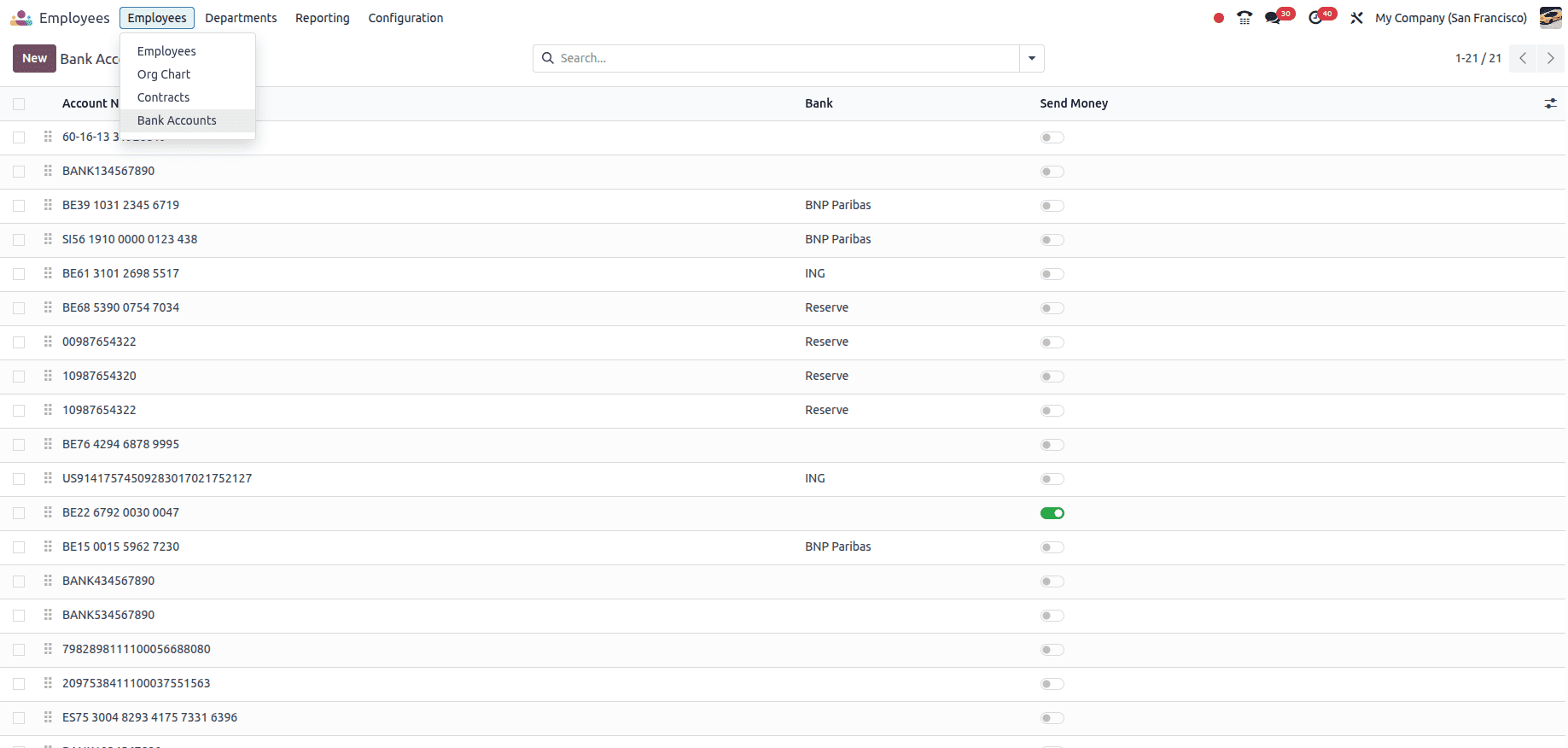This screenshot has height=748, width=1568.
Task: Click the ING bank cell for BE61 3101 2698 5517
Action: point(815,273)
